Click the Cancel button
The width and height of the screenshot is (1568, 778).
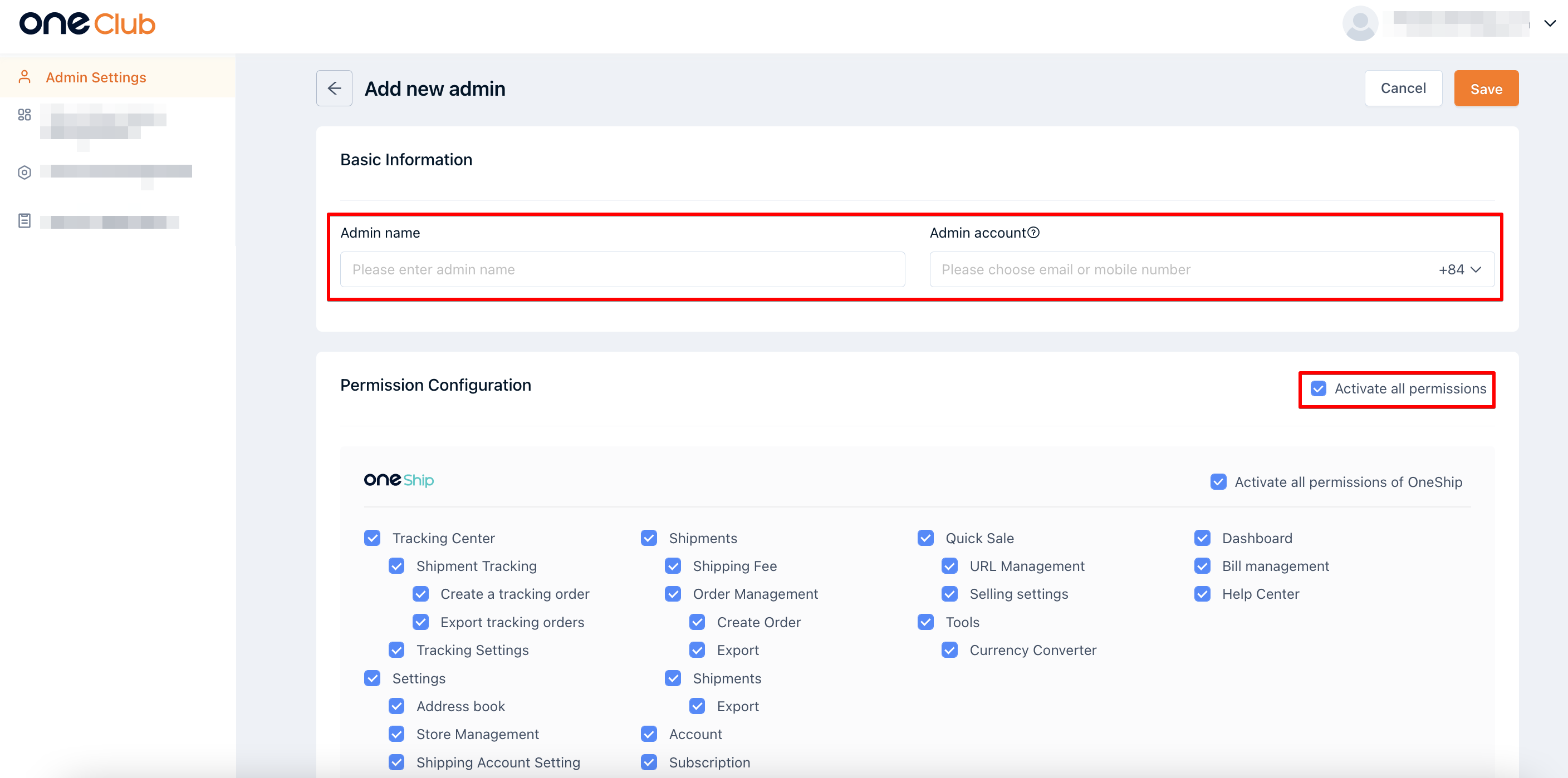(1403, 88)
